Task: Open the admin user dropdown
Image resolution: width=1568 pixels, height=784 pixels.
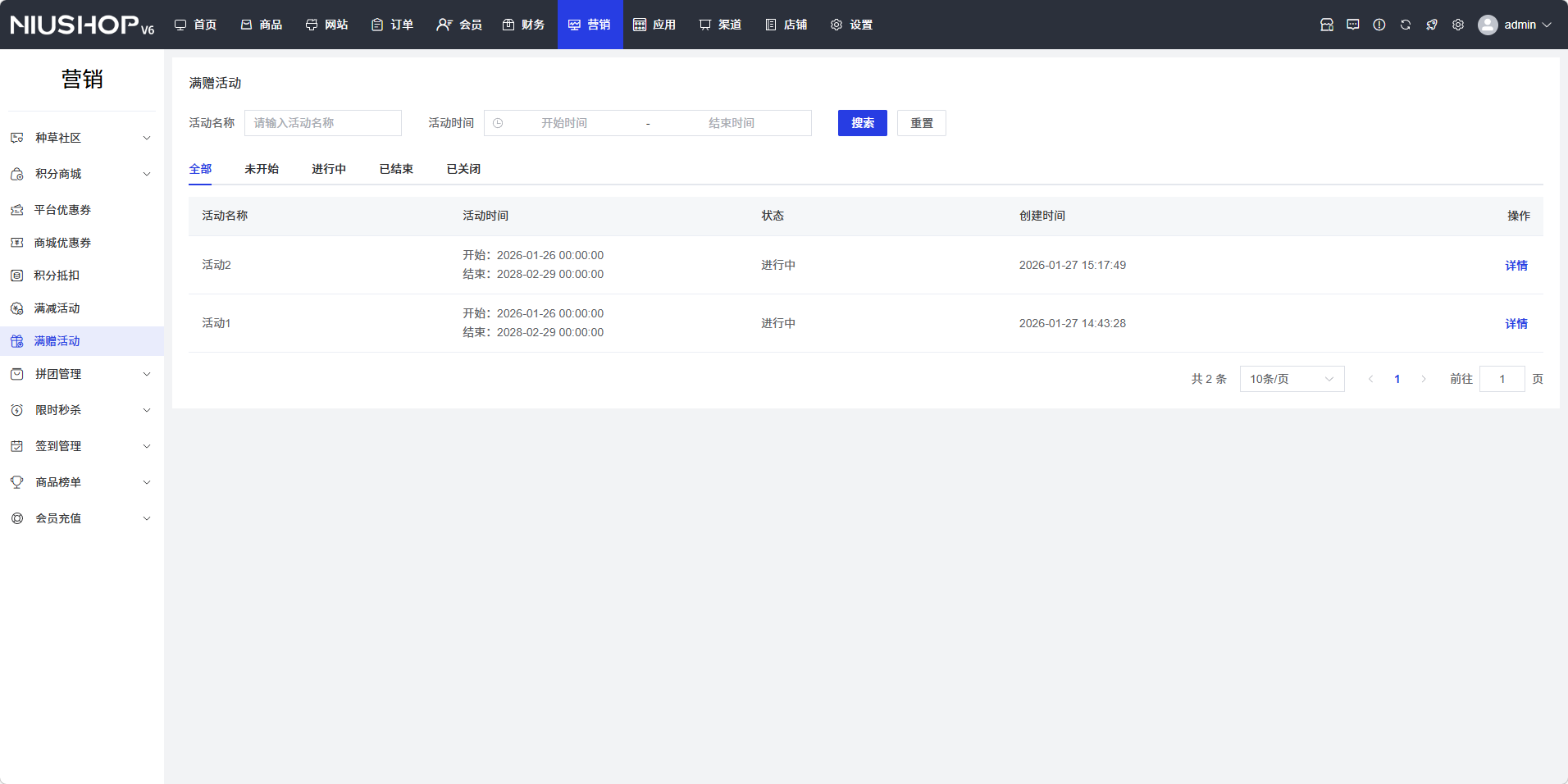Action: [x=1516, y=25]
